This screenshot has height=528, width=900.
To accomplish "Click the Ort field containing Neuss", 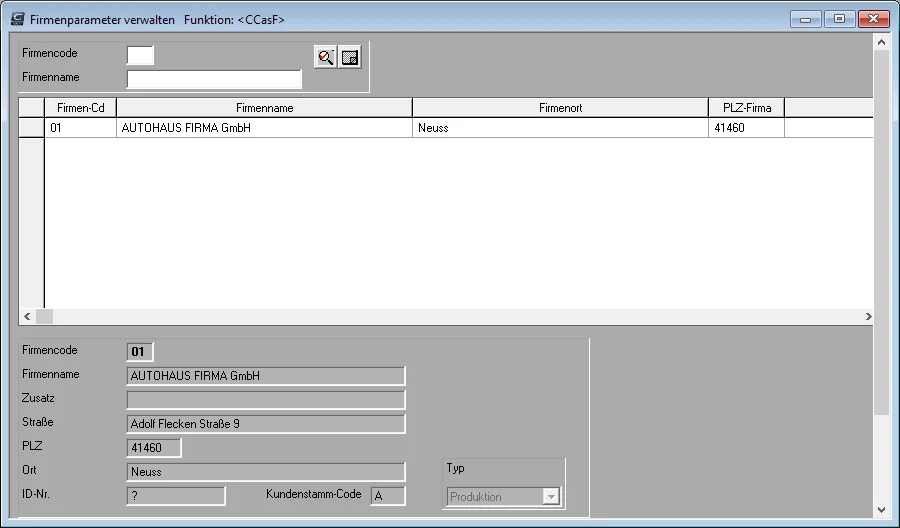I will click(x=266, y=472).
